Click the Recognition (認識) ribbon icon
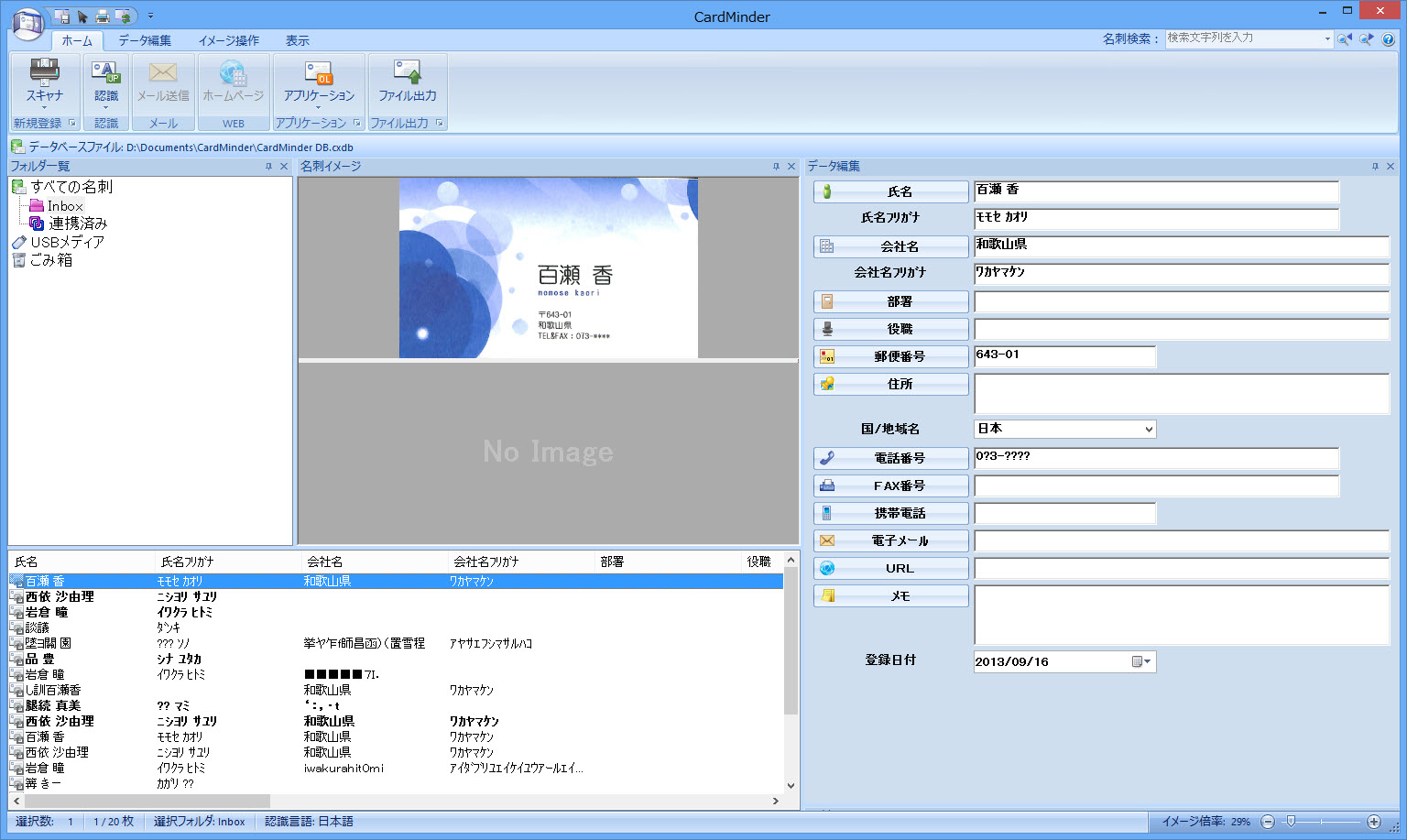The width and height of the screenshot is (1407, 840). coord(106,81)
